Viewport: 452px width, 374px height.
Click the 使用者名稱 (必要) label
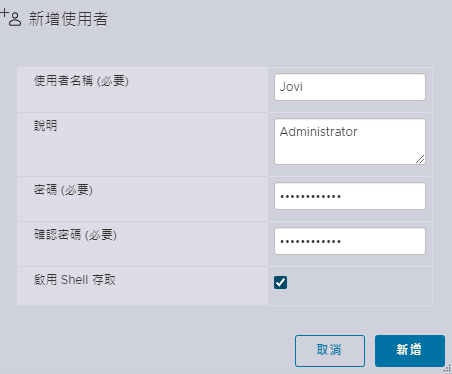[x=81, y=81]
